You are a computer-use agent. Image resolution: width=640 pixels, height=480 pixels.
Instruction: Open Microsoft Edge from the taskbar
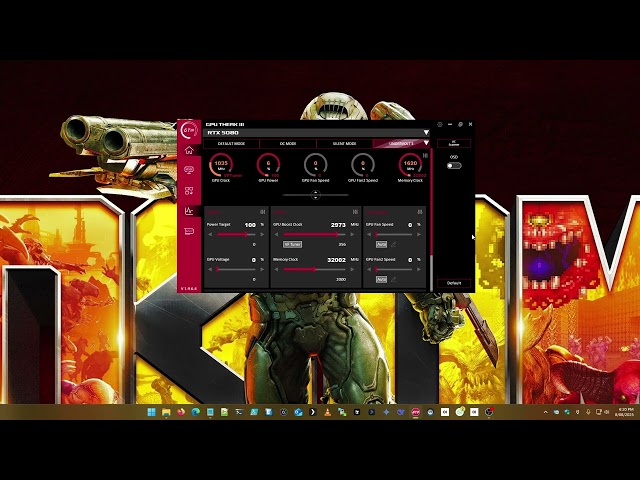coord(196,412)
